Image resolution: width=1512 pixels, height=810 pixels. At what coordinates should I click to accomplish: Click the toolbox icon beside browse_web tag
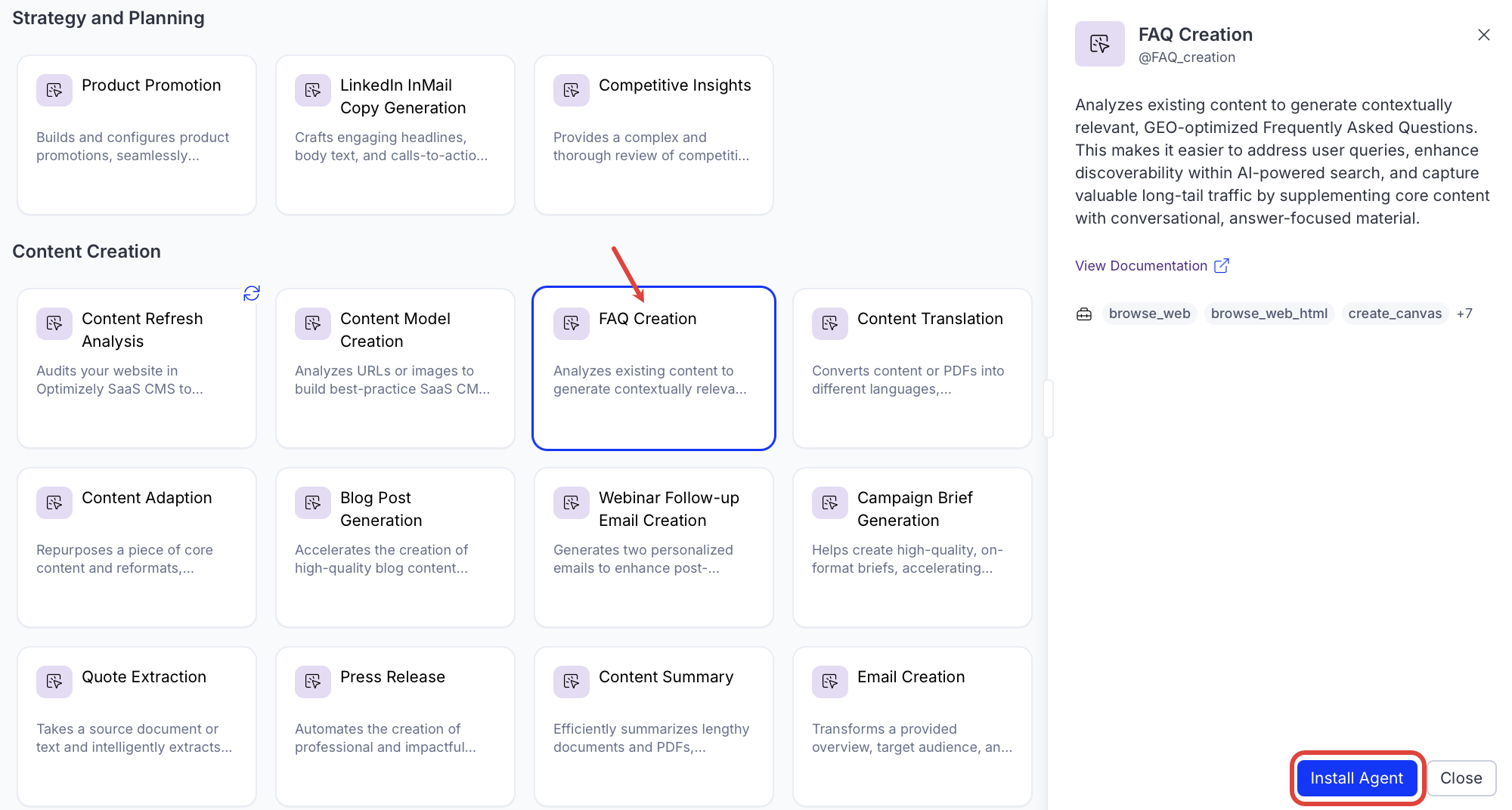pyautogui.click(x=1084, y=314)
